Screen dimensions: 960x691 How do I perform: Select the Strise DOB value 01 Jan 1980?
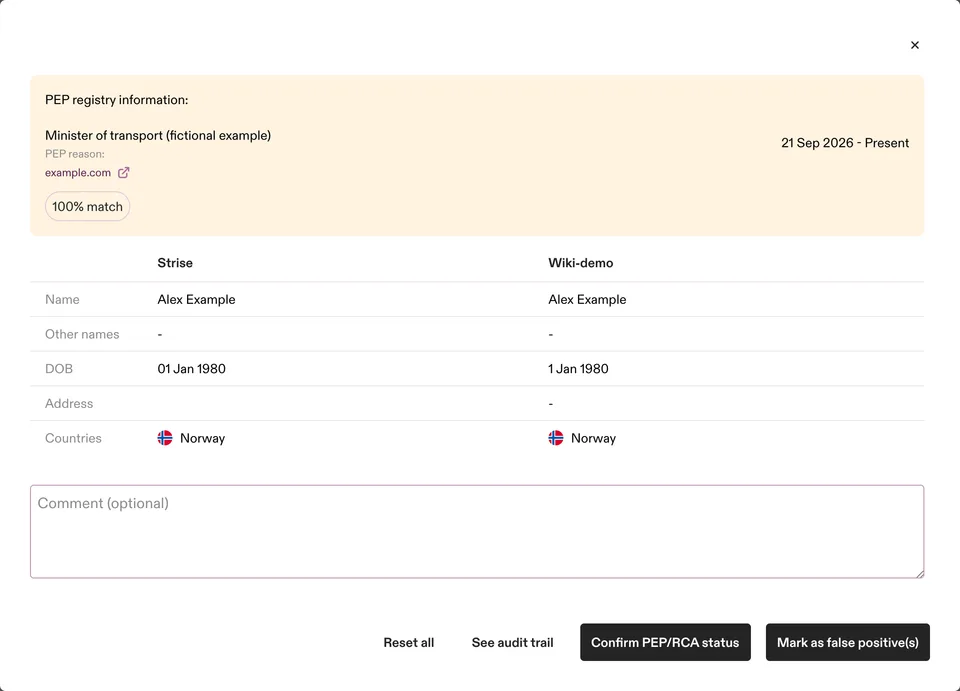click(192, 369)
